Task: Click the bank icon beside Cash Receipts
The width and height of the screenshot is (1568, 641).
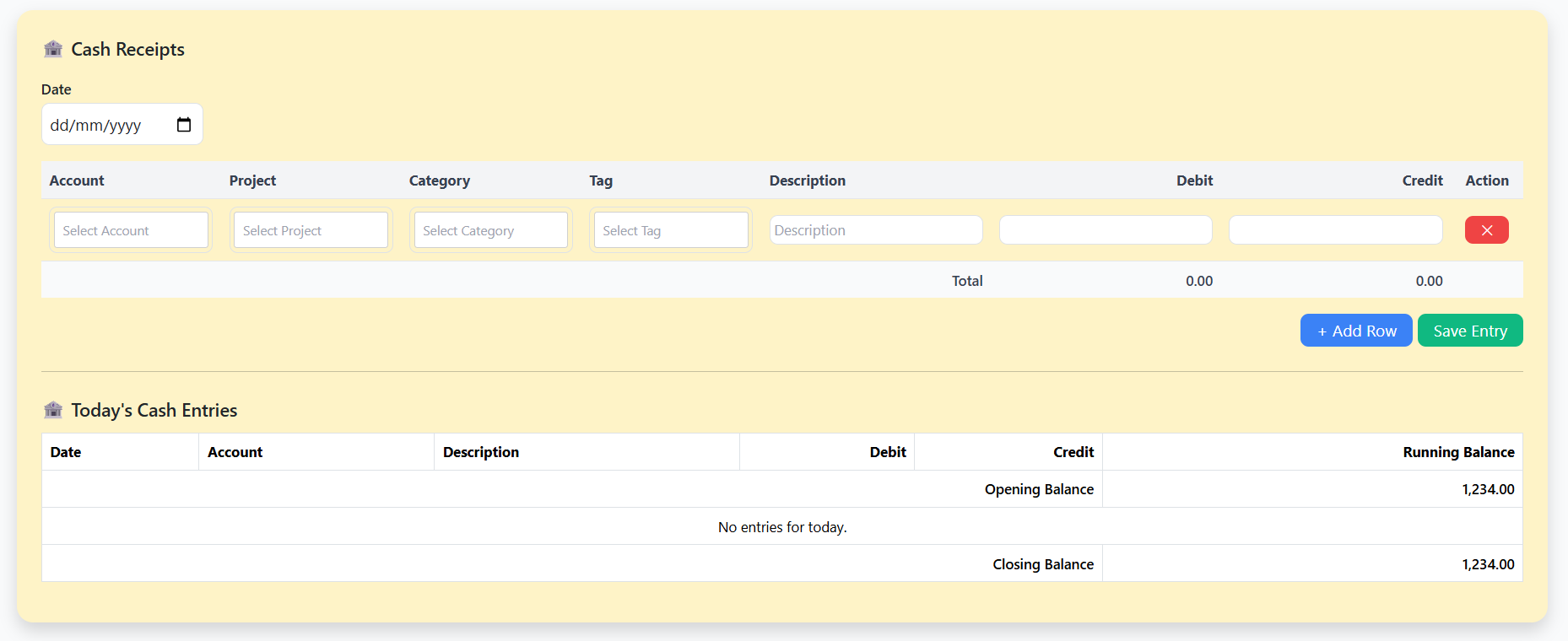Action: pyautogui.click(x=53, y=49)
